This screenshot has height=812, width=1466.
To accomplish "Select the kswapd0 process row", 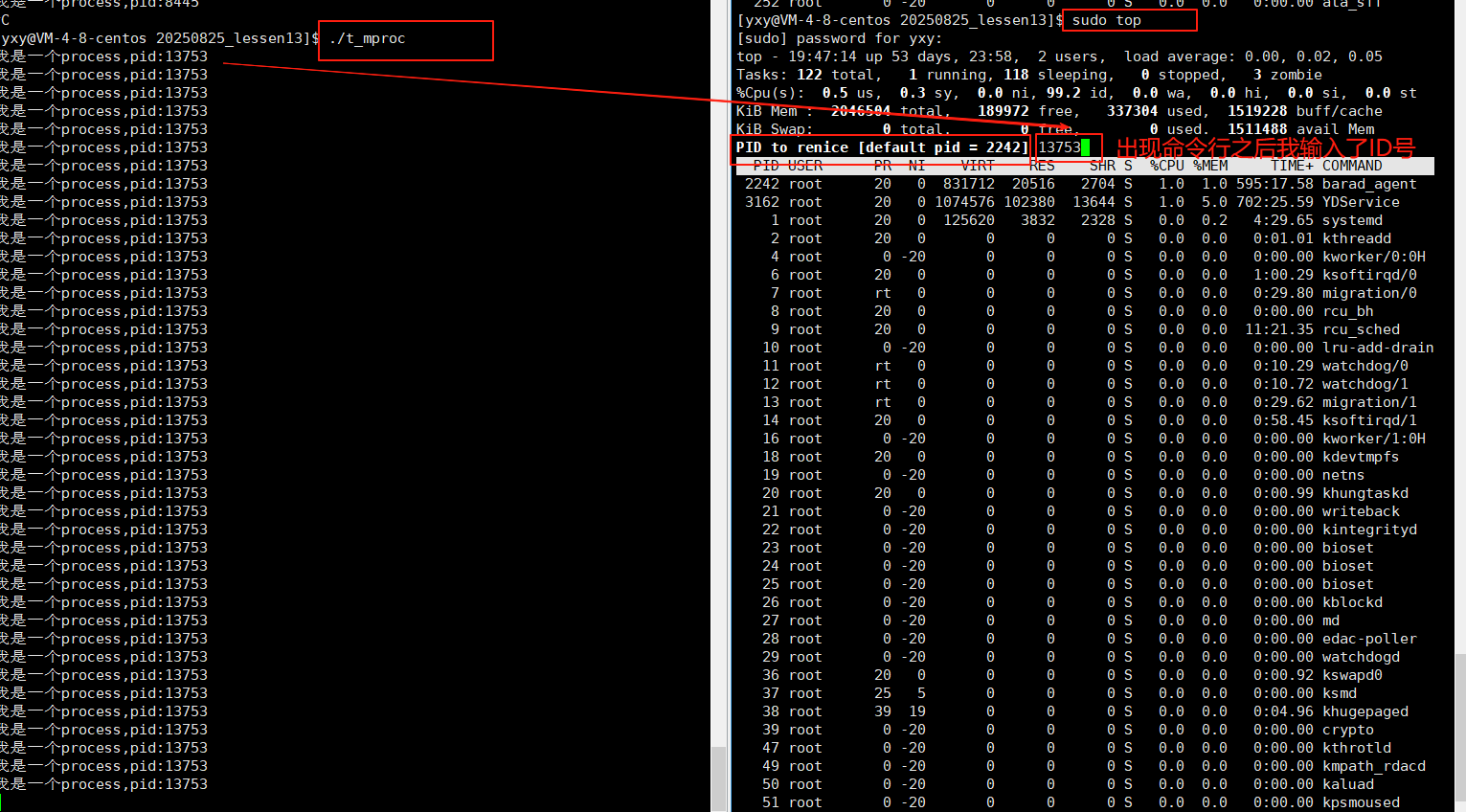I will (x=1085, y=675).
